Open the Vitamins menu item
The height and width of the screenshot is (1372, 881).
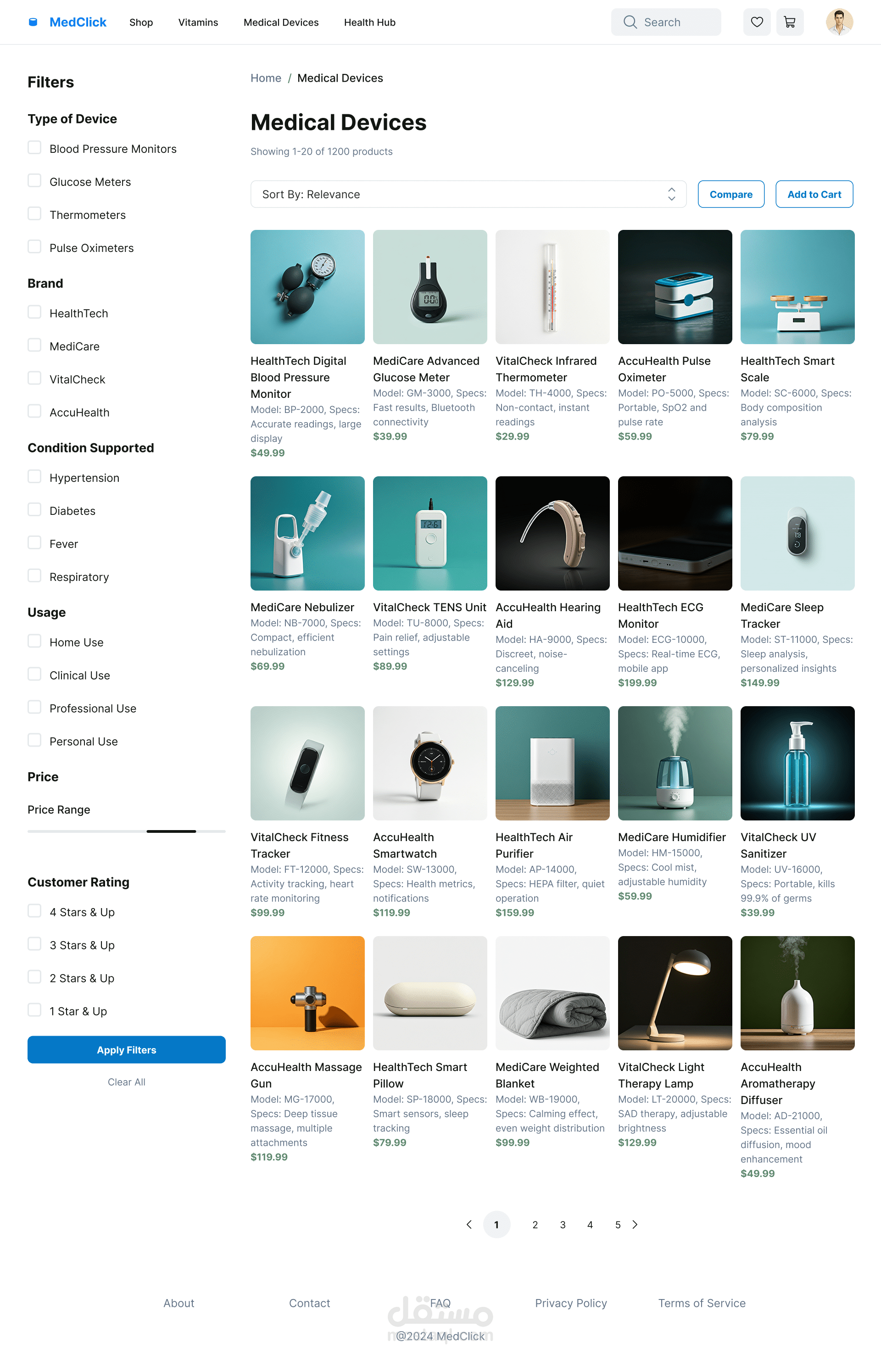(198, 22)
